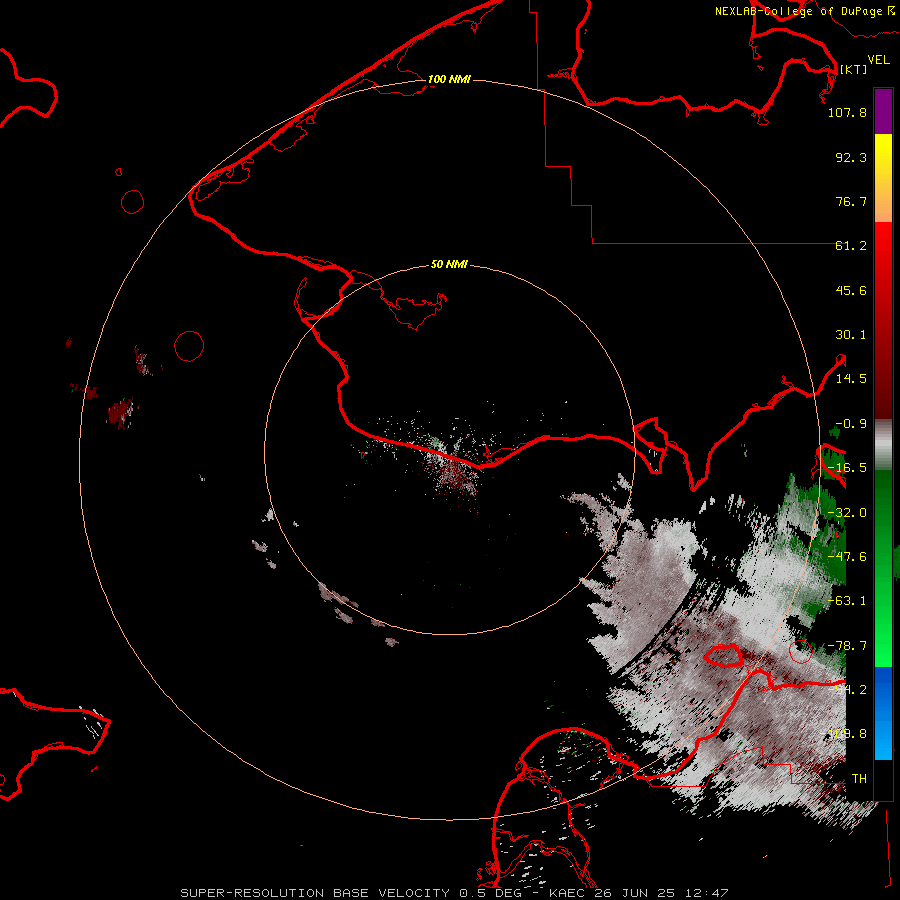The width and height of the screenshot is (900, 900).
Task: Click the 50 NMI range ring label
Action: click(x=449, y=265)
